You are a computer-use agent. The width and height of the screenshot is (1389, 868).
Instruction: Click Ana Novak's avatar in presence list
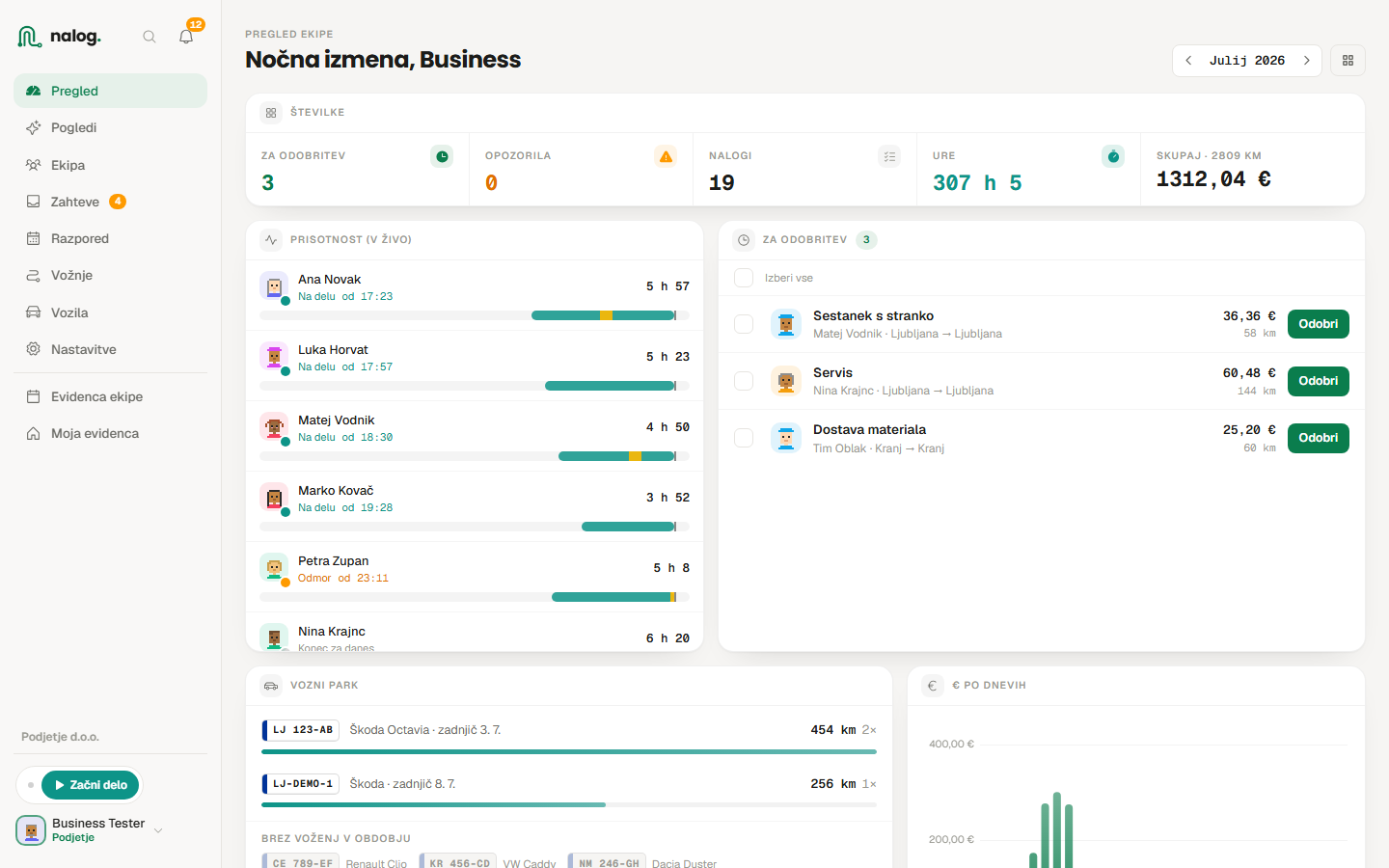(x=274, y=286)
